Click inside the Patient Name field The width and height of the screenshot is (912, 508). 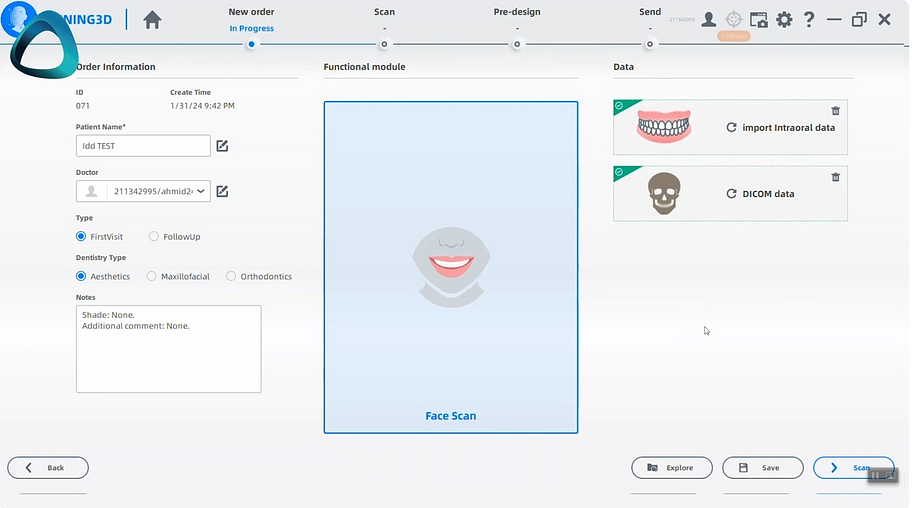click(x=143, y=146)
